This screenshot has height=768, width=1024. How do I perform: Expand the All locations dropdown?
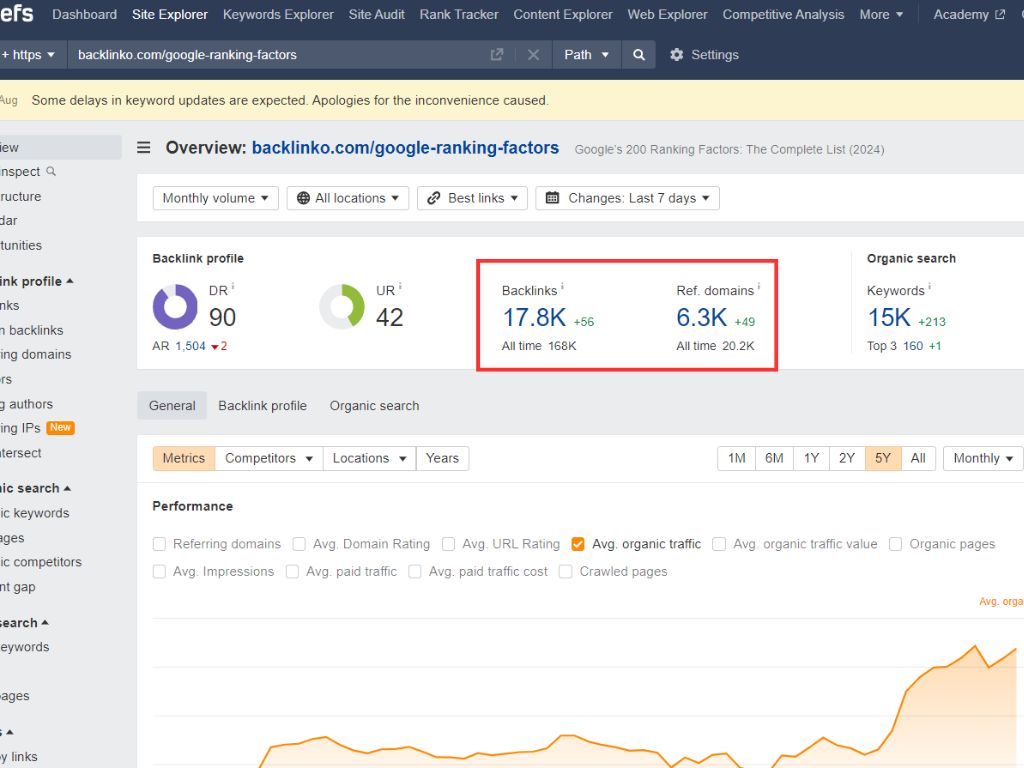click(x=348, y=198)
